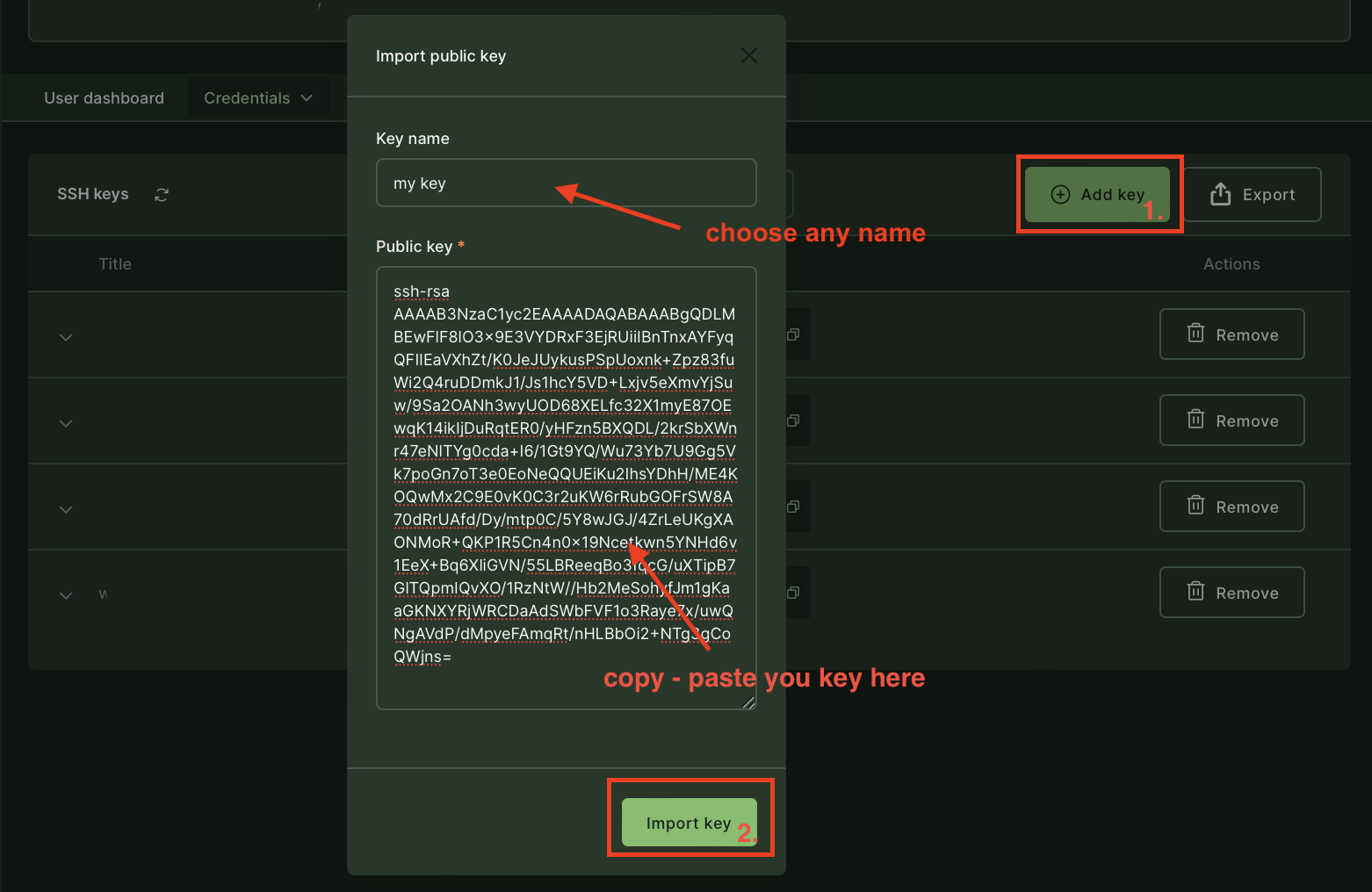Close the Import public key dialog
Screen dimensions: 1372x892
point(749,55)
